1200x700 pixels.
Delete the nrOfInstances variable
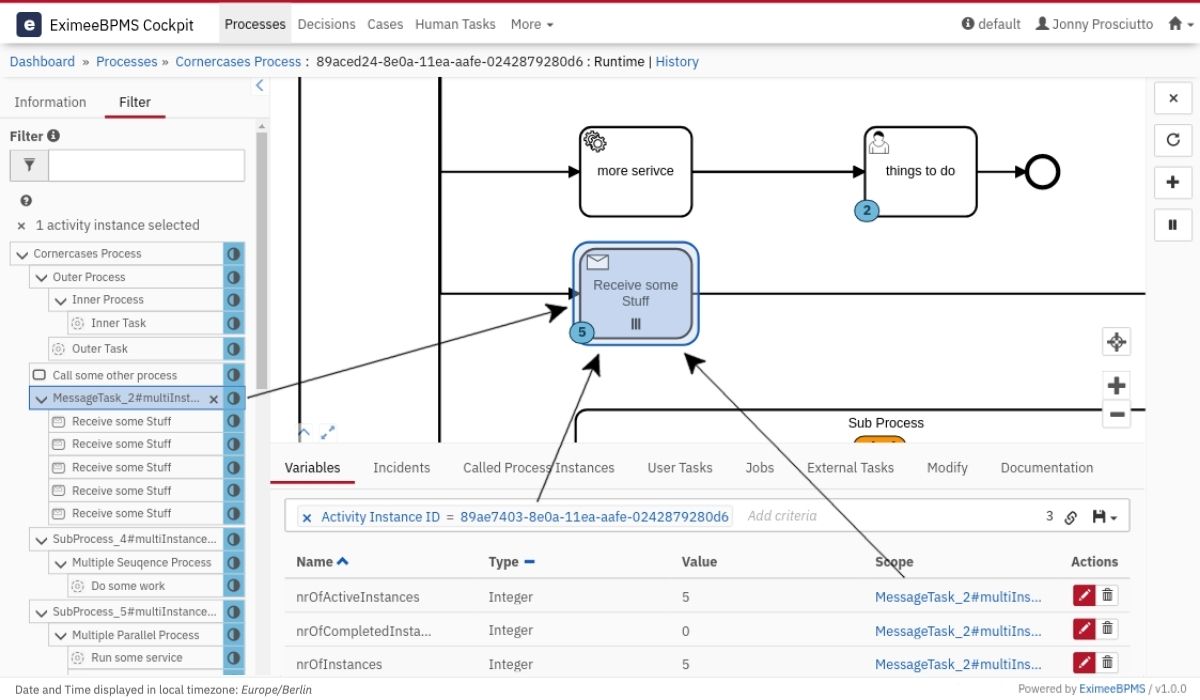tap(1107, 662)
